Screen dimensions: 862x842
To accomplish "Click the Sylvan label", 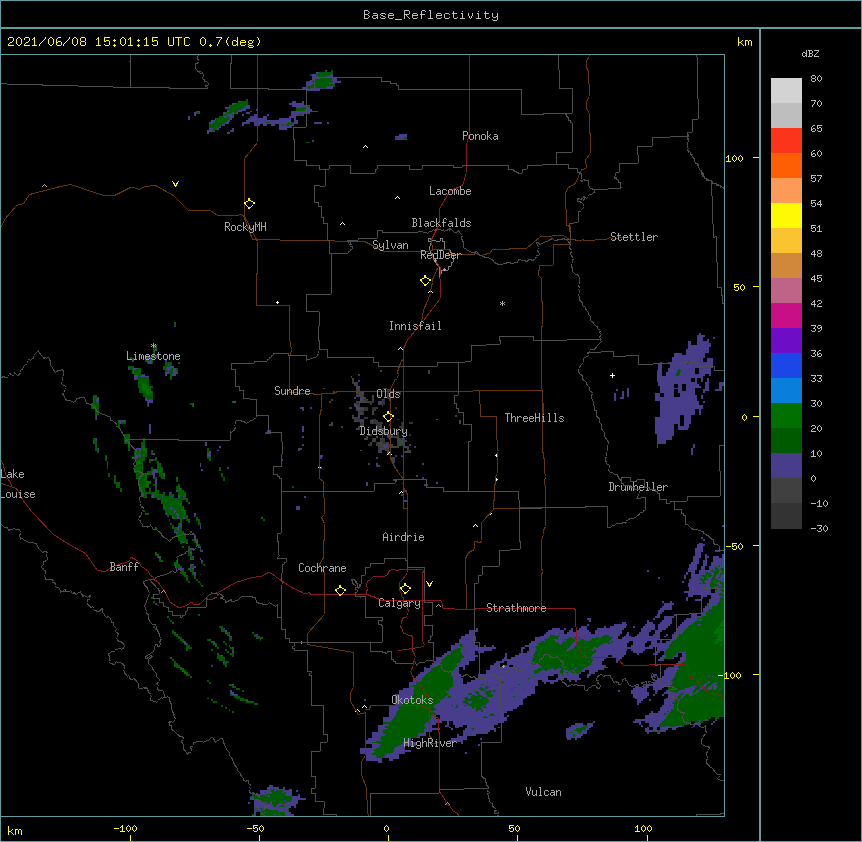I will [x=390, y=245].
